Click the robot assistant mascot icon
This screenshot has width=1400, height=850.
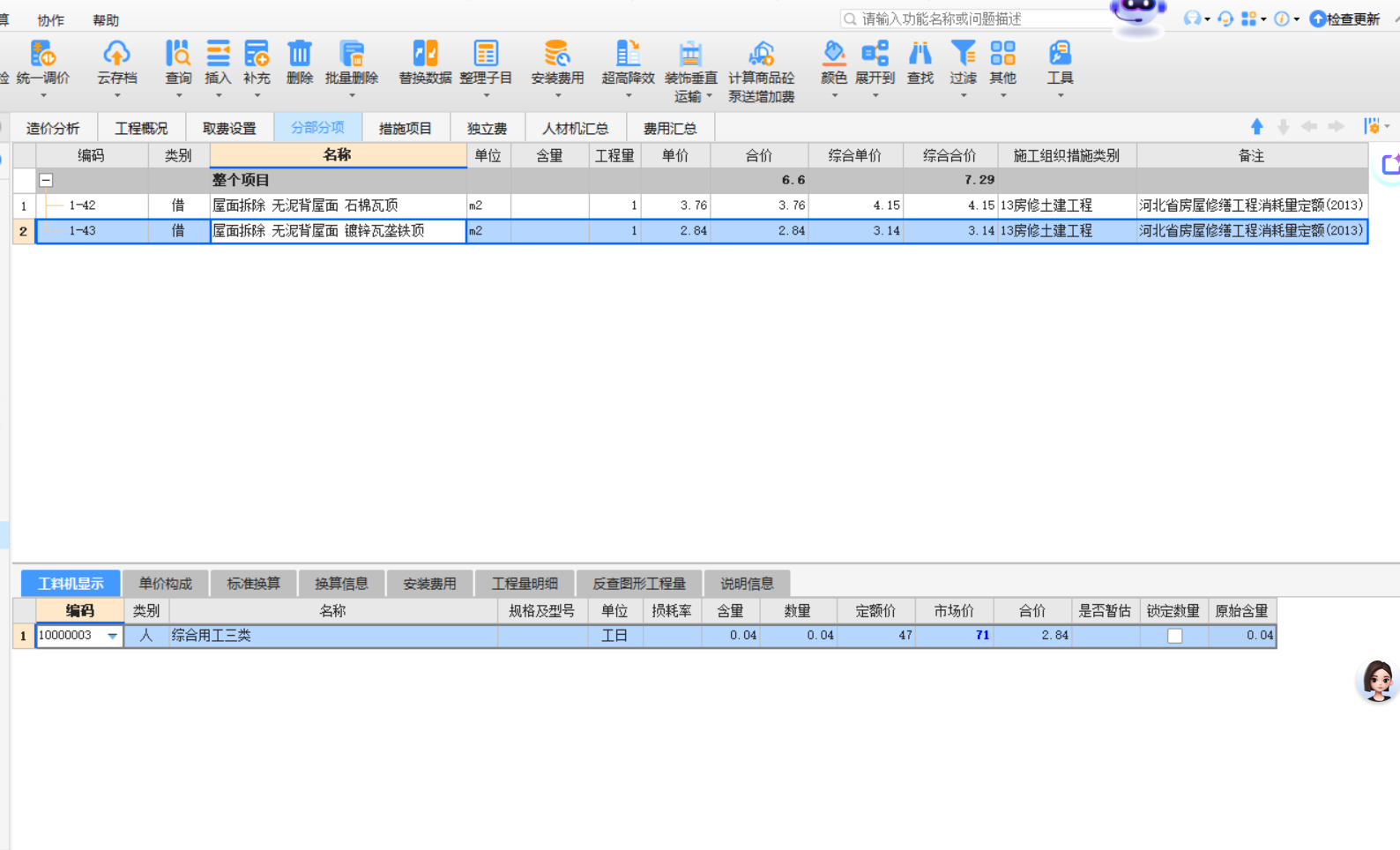tap(1138, 18)
